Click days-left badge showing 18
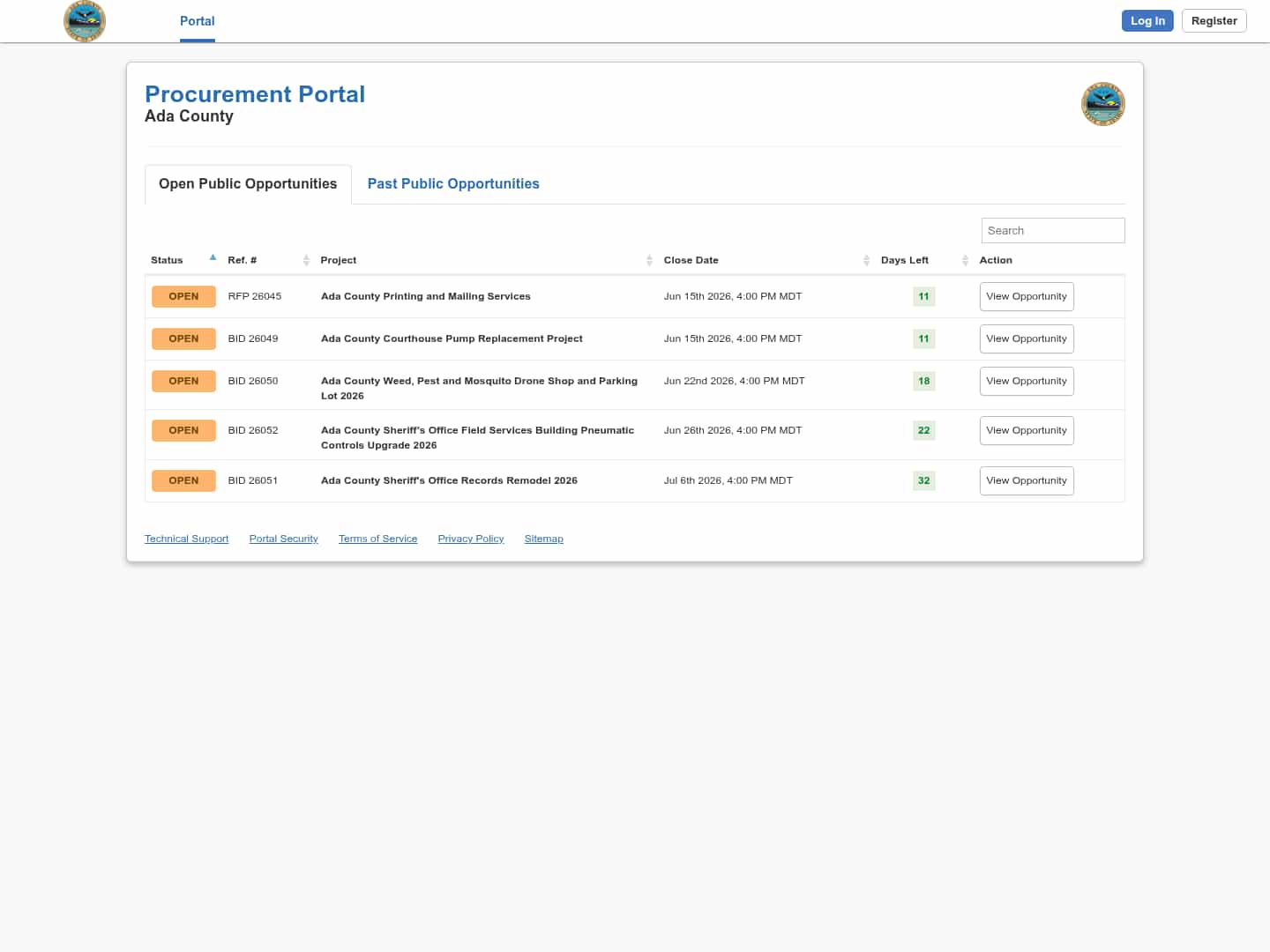Viewport: 1270px width, 952px height. pos(923,381)
